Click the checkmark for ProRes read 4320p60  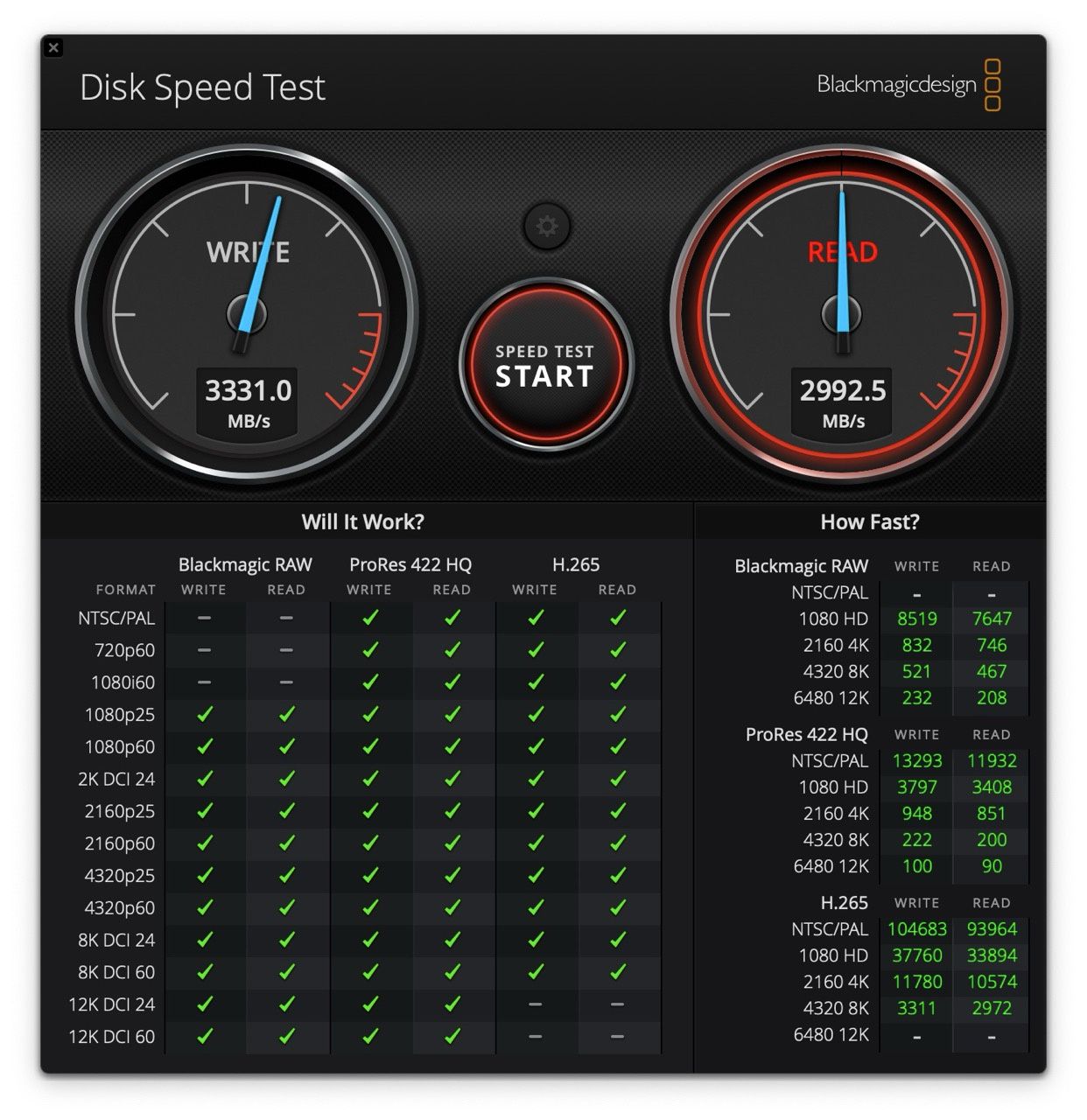pyautogui.click(x=452, y=907)
